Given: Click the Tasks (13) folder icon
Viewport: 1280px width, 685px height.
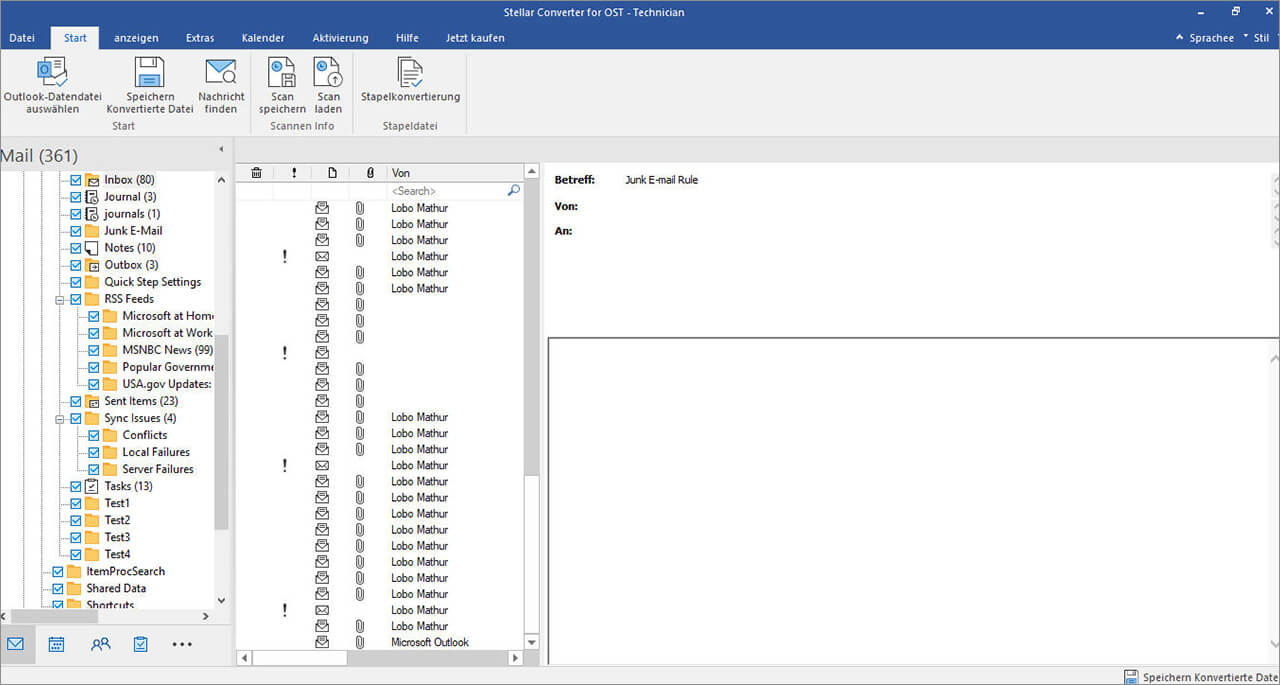Looking at the screenshot, I should (92, 486).
